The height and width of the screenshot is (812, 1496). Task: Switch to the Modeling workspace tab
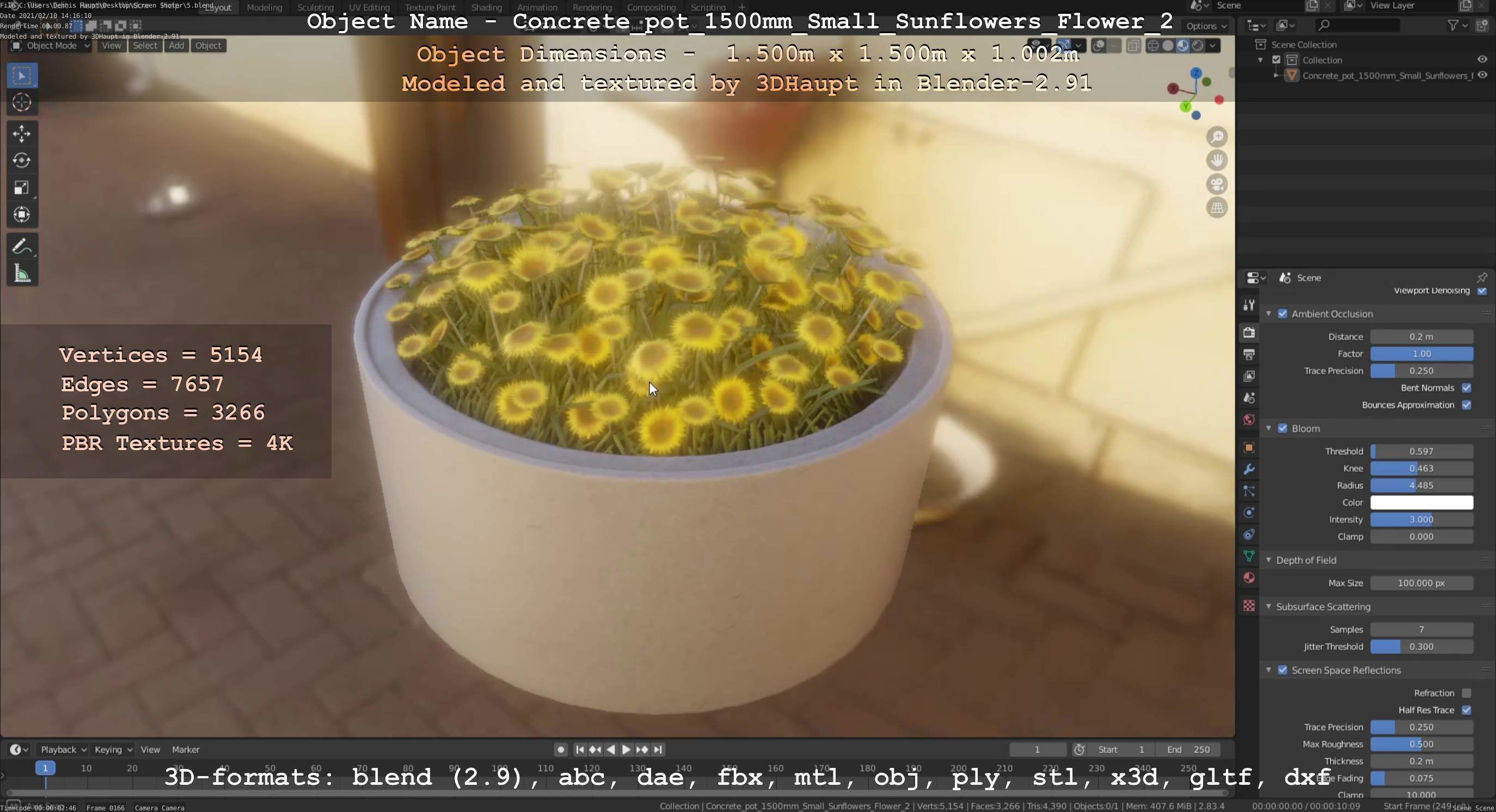click(264, 8)
